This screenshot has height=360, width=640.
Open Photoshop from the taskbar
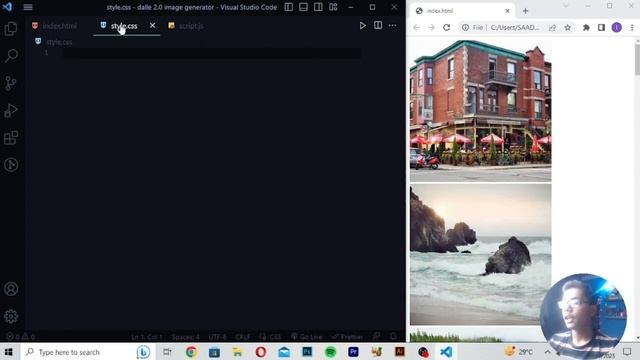(x=307, y=352)
